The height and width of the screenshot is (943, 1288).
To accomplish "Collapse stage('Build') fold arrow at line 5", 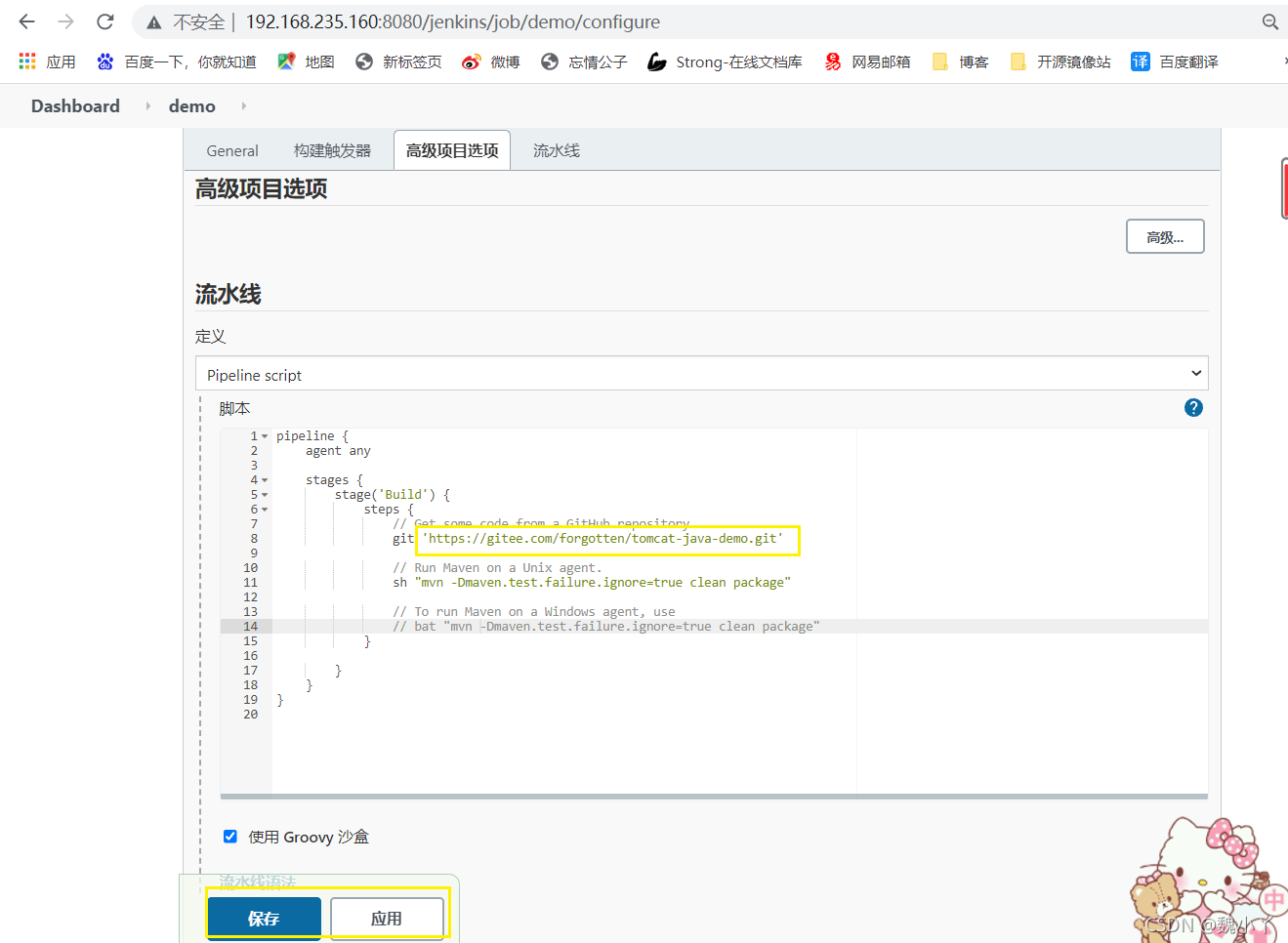I will coord(265,495).
